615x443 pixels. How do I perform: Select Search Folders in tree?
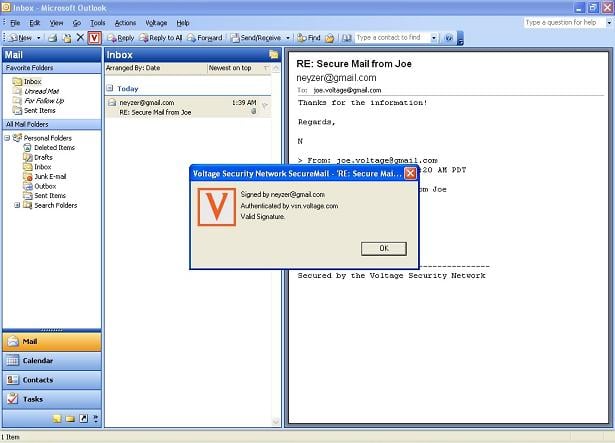(55, 206)
